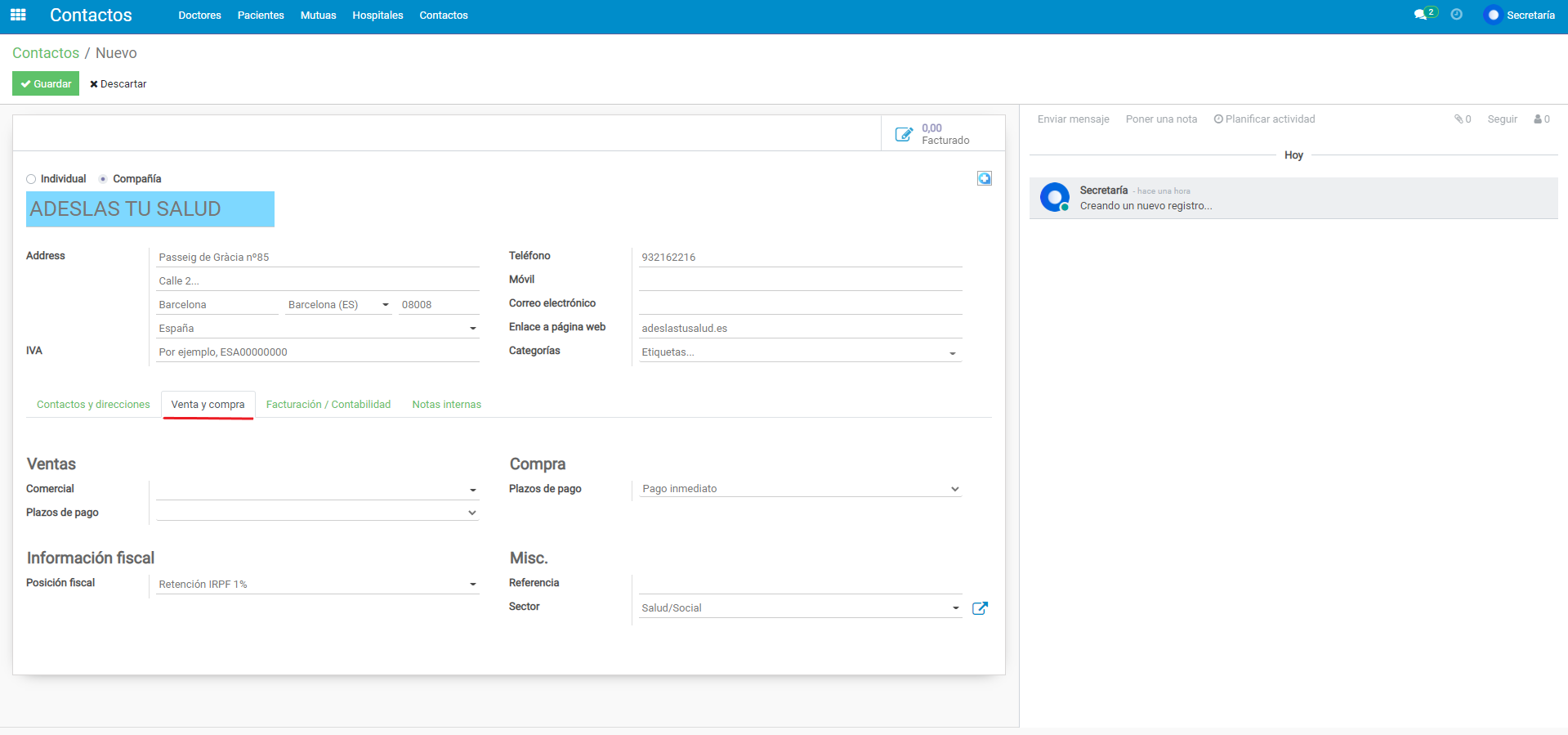
Task: Click the Secretaría user avatar
Action: (x=1493, y=15)
